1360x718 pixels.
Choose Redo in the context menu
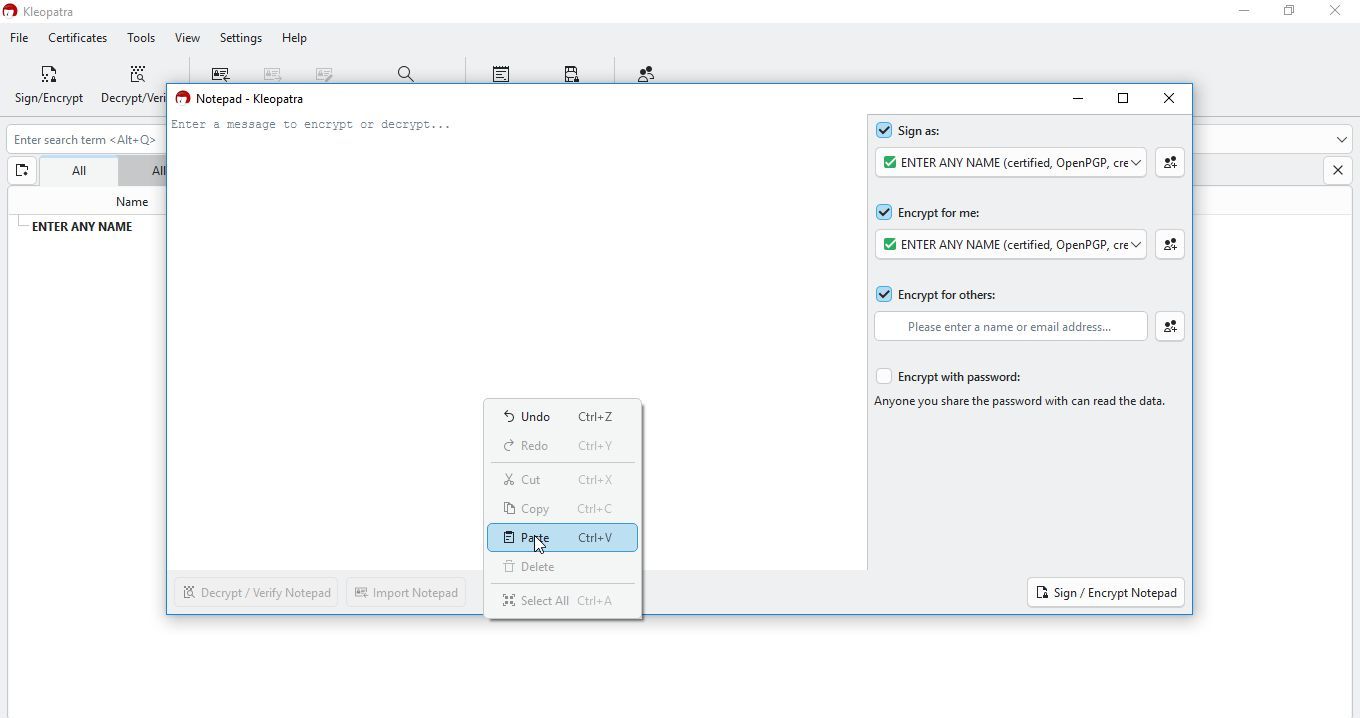click(x=562, y=446)
